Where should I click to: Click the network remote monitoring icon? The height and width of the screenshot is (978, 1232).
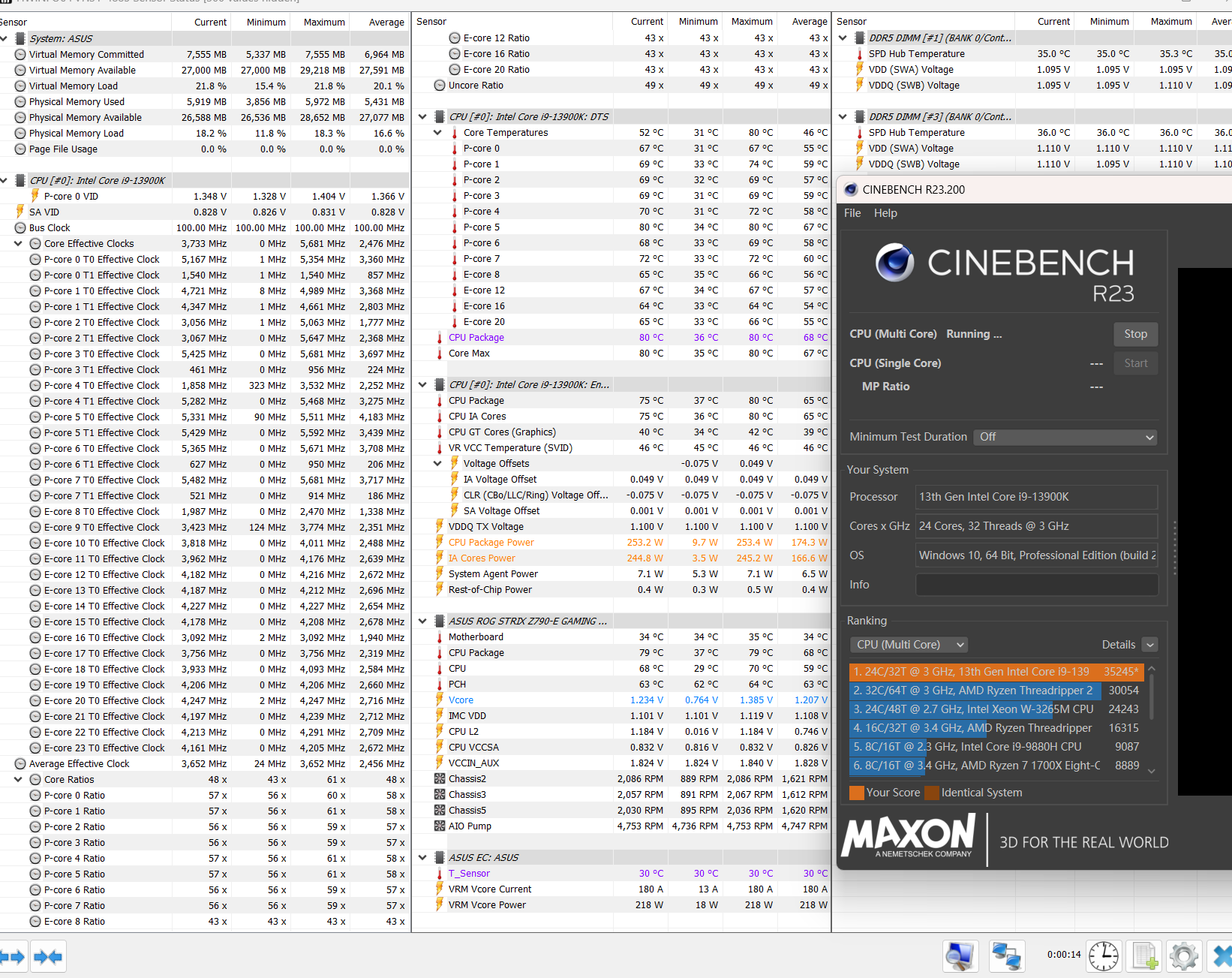pos(1006,956)
